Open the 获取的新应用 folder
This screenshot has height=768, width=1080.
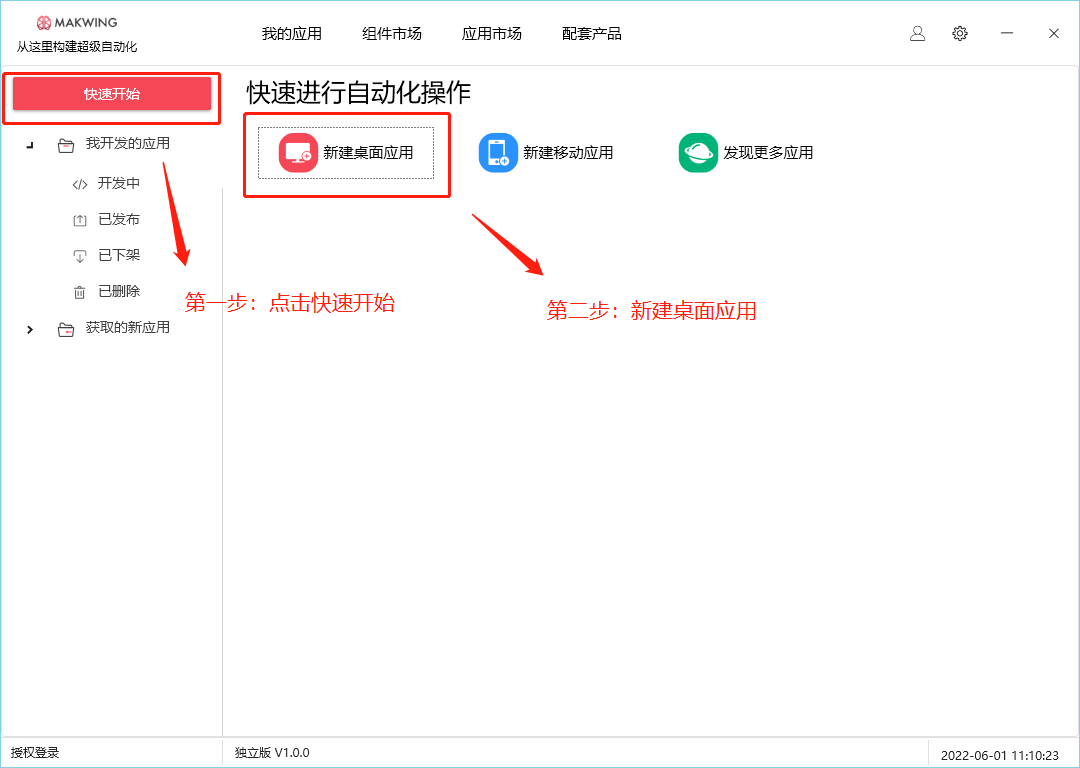coord(65,329)
